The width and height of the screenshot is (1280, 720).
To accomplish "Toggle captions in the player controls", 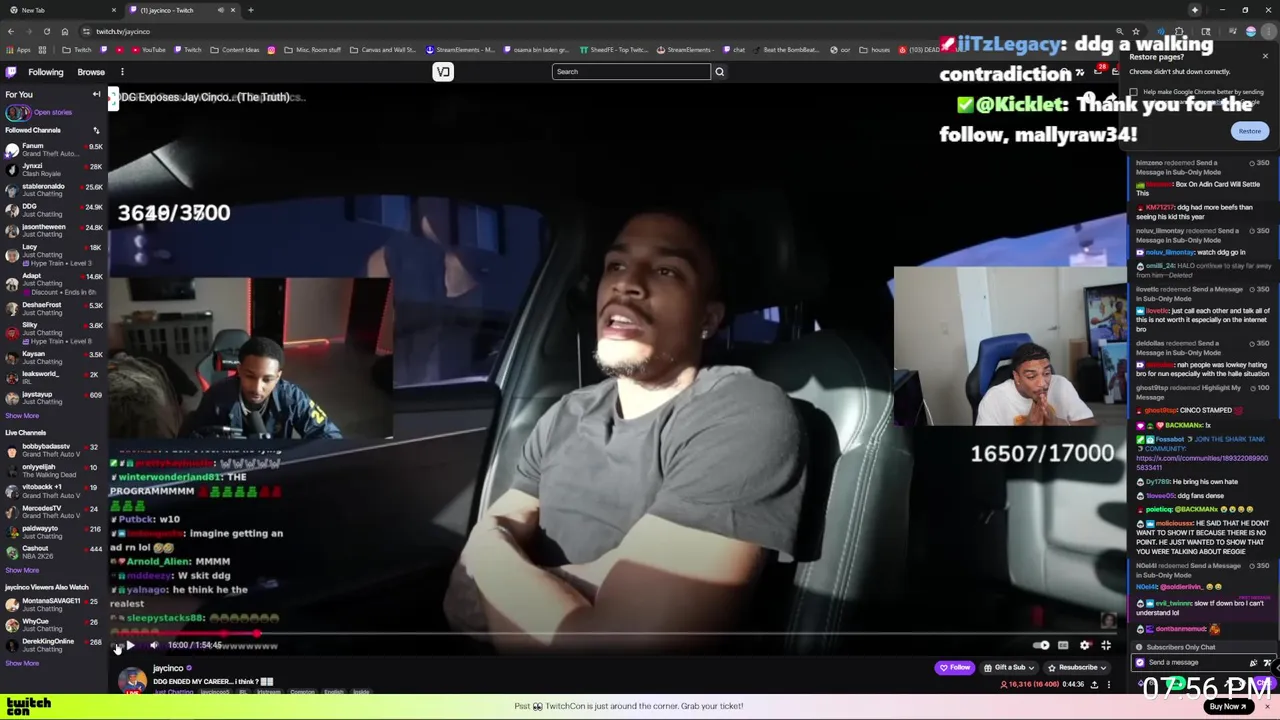I will [1063, 645].
